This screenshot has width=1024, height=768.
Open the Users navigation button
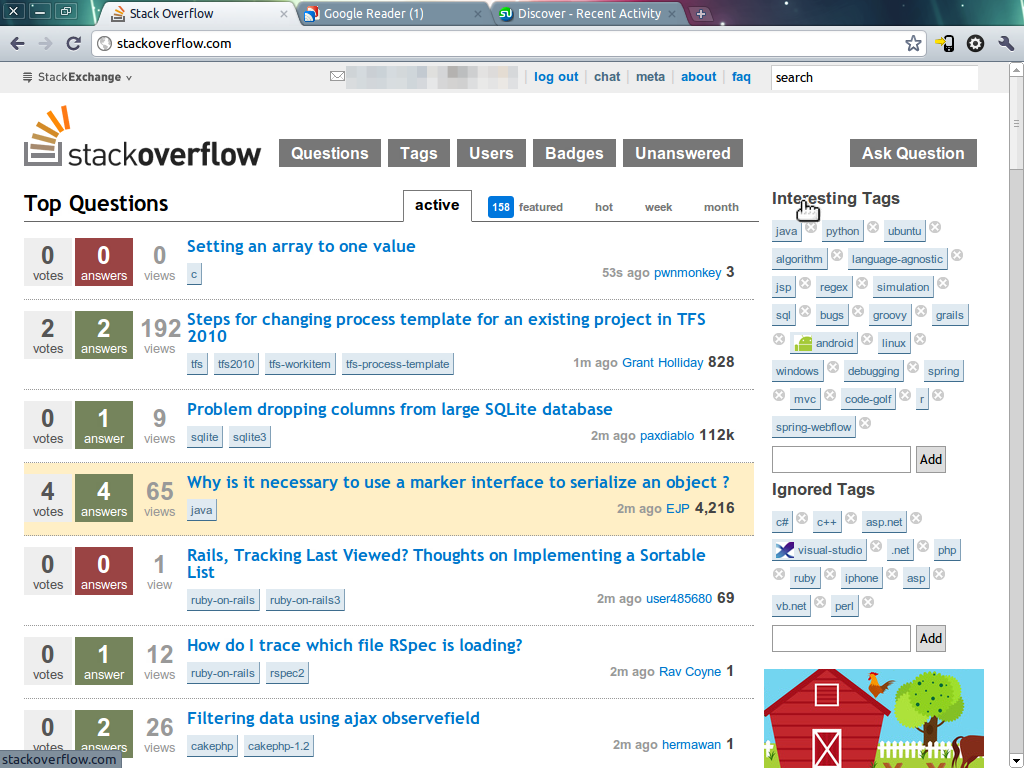click(x=491, y=153)
